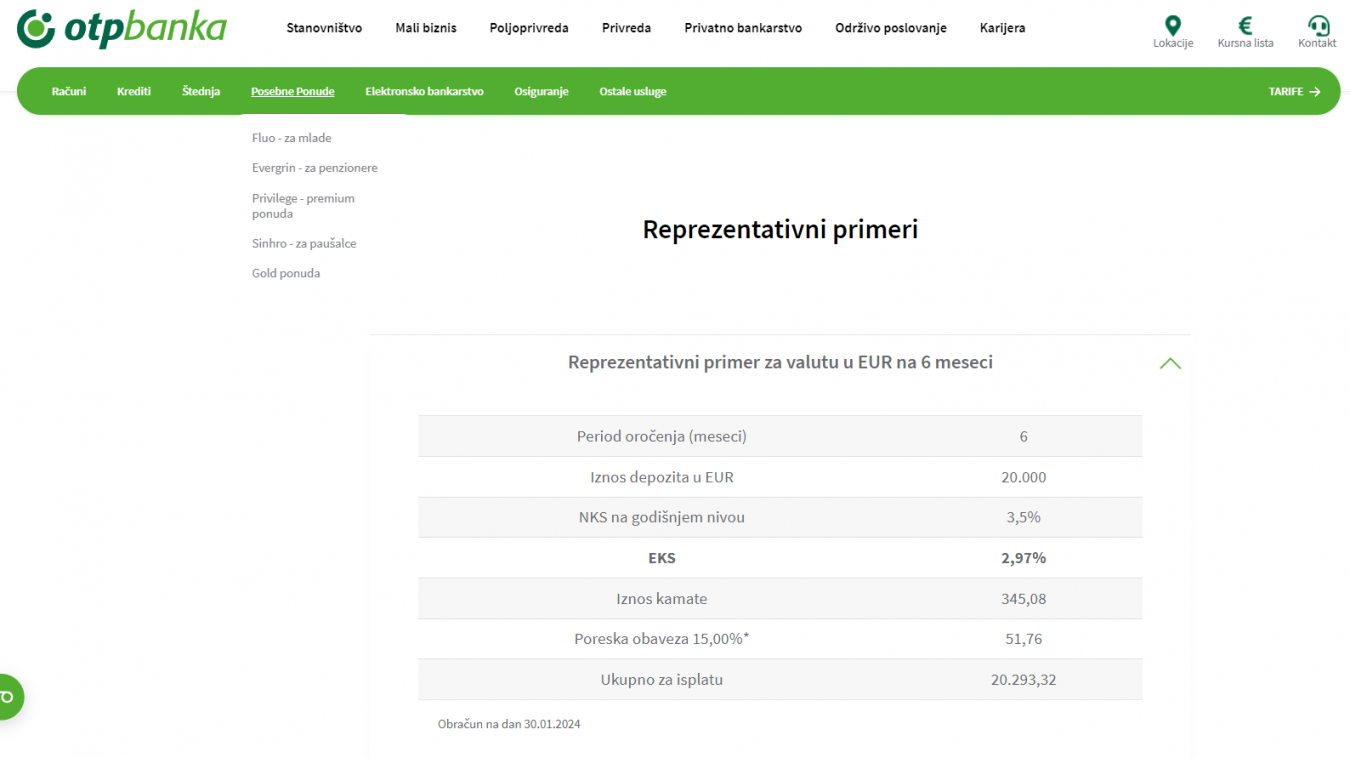Collapse the EUR 6 meseci example chevron

(1169, 363)
